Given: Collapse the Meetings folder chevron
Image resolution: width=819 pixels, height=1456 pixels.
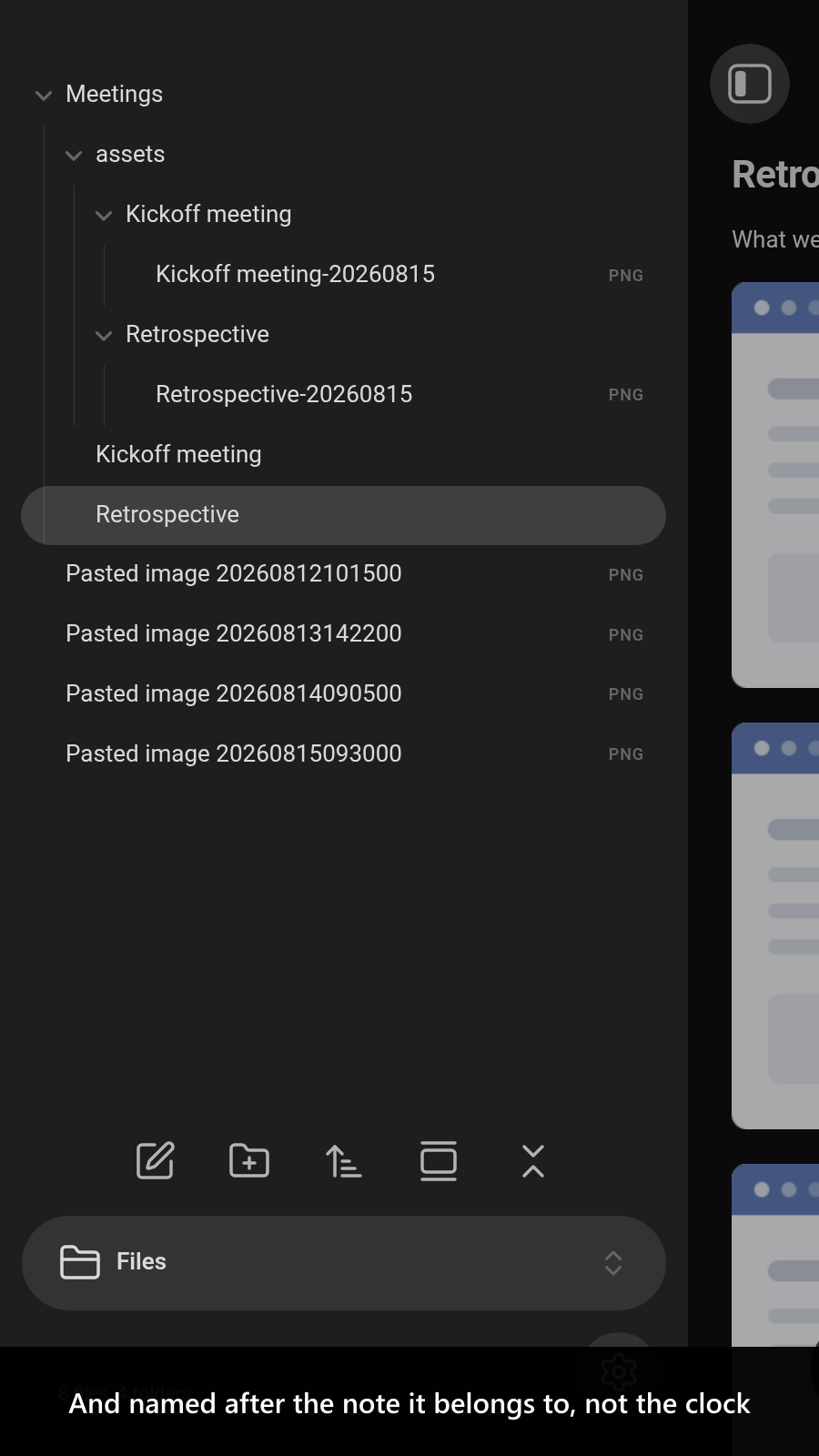Looking at the screenshot, I should (x=44, y=95).
